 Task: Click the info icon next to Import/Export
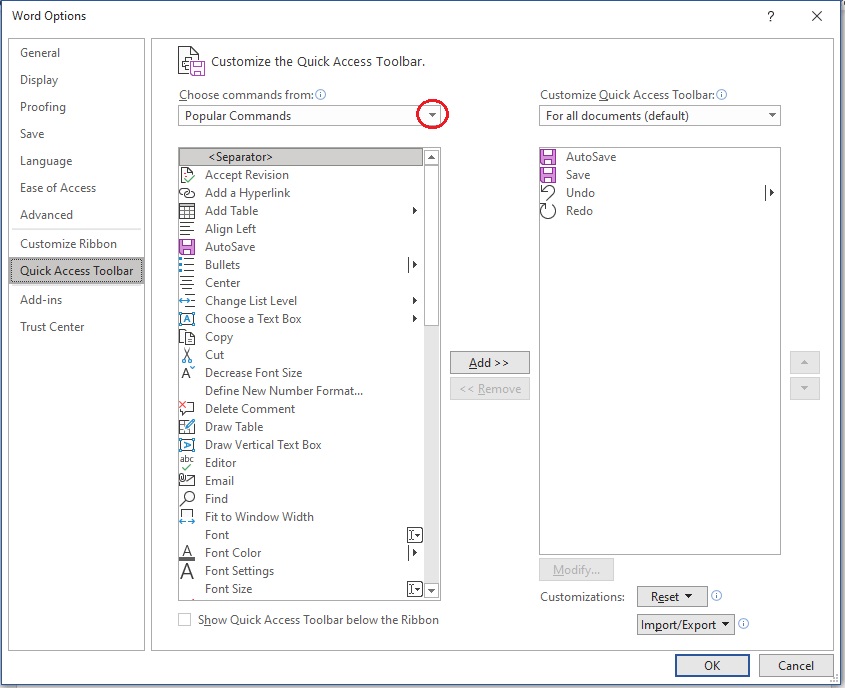click(x=743, y=623)
